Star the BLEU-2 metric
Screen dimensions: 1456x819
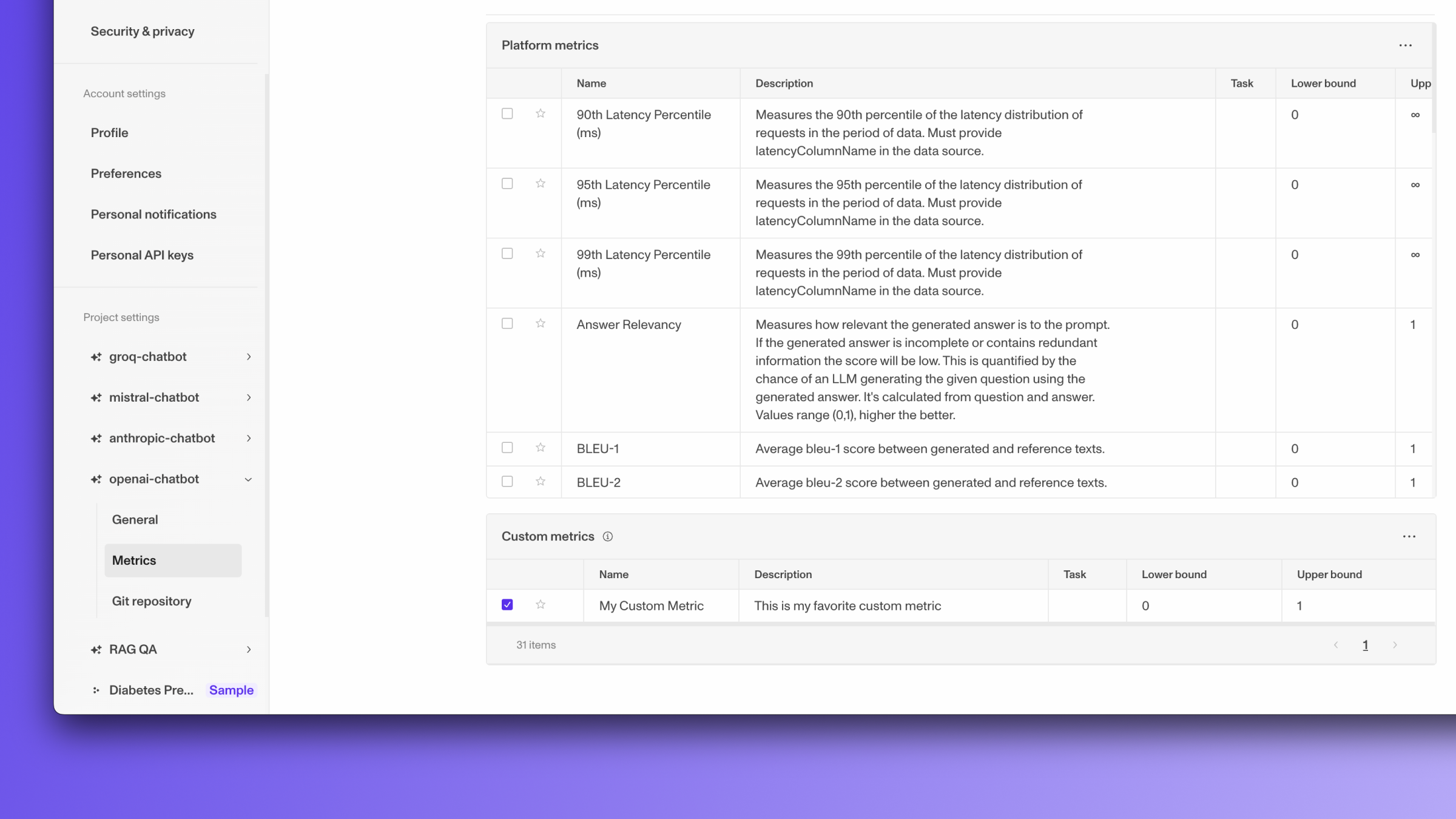pos(540,482)
